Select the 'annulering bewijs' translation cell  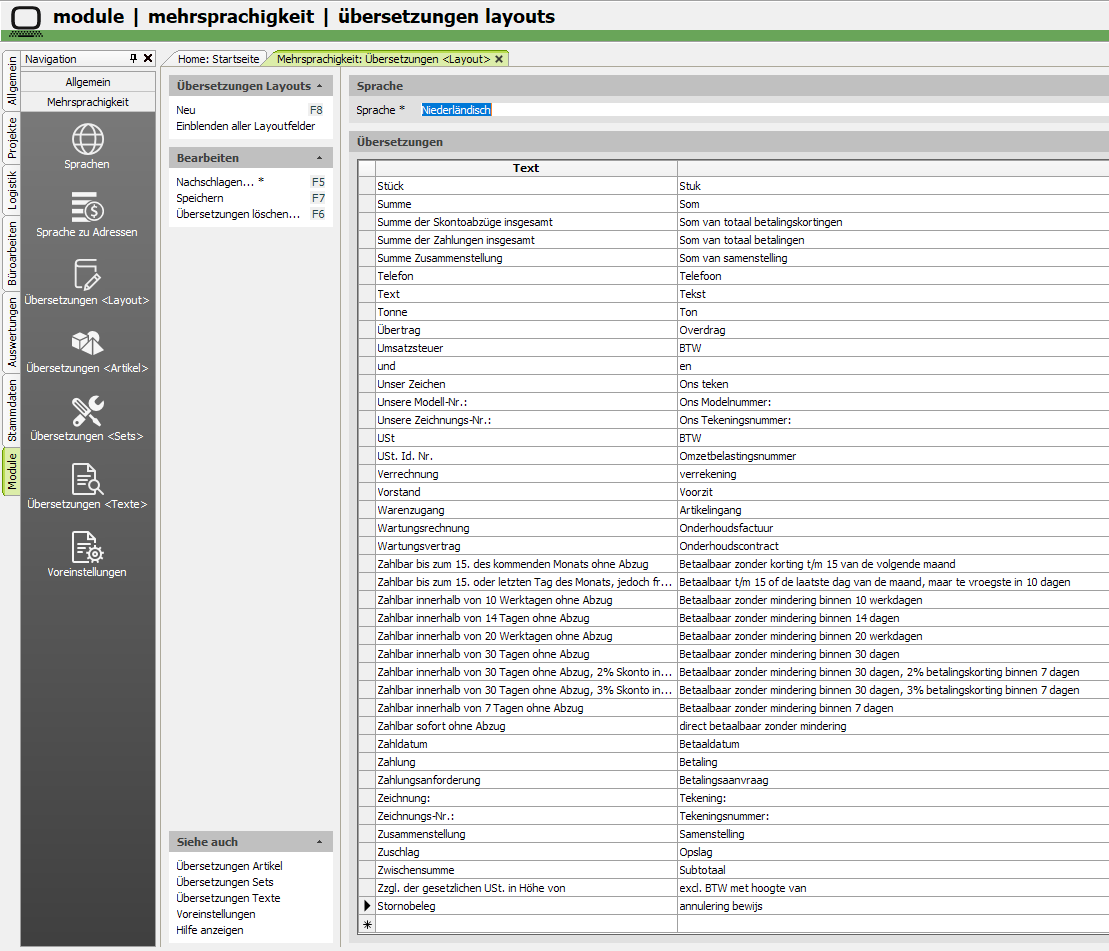pos(893,906)
